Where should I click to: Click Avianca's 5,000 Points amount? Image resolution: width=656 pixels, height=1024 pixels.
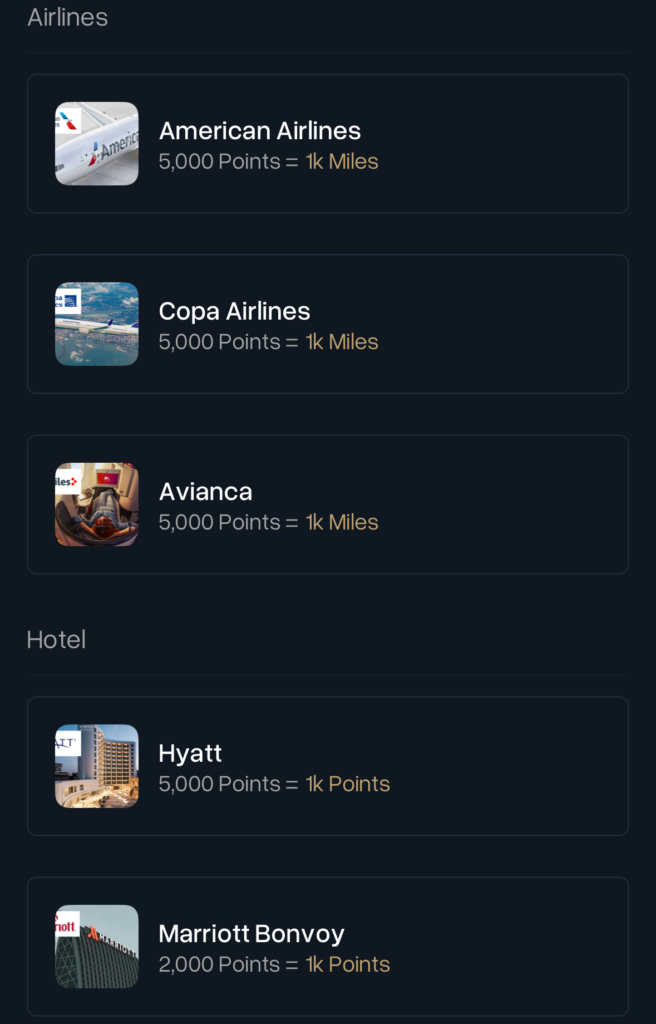(220, 522)
